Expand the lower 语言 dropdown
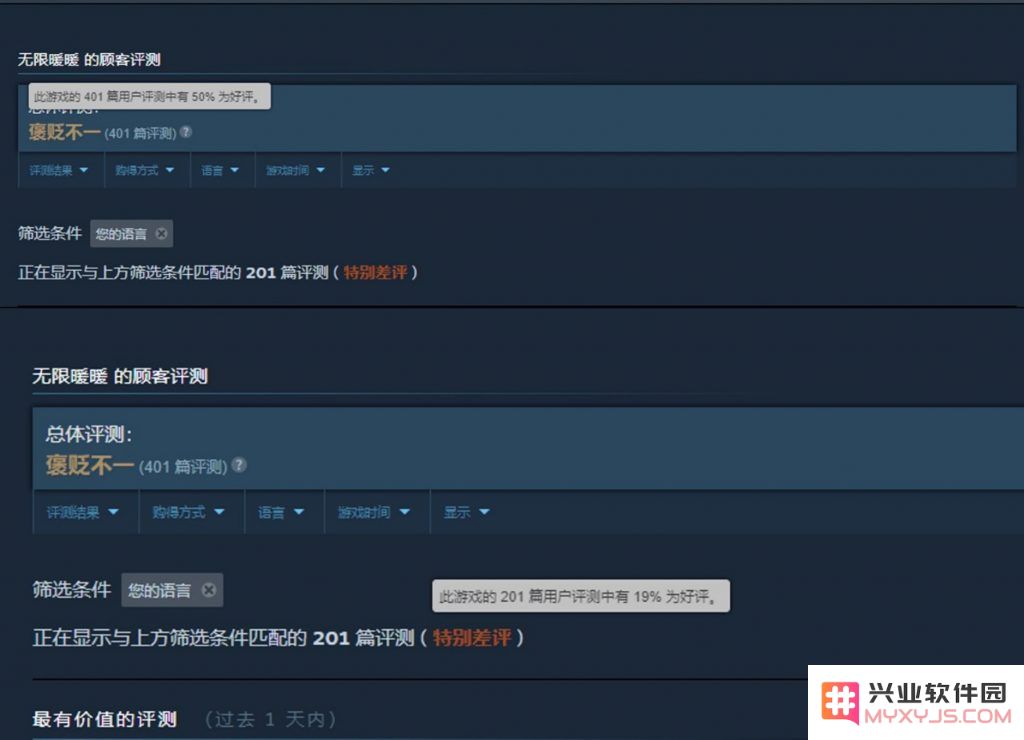1024x740 pixels. tap(281, 512)
